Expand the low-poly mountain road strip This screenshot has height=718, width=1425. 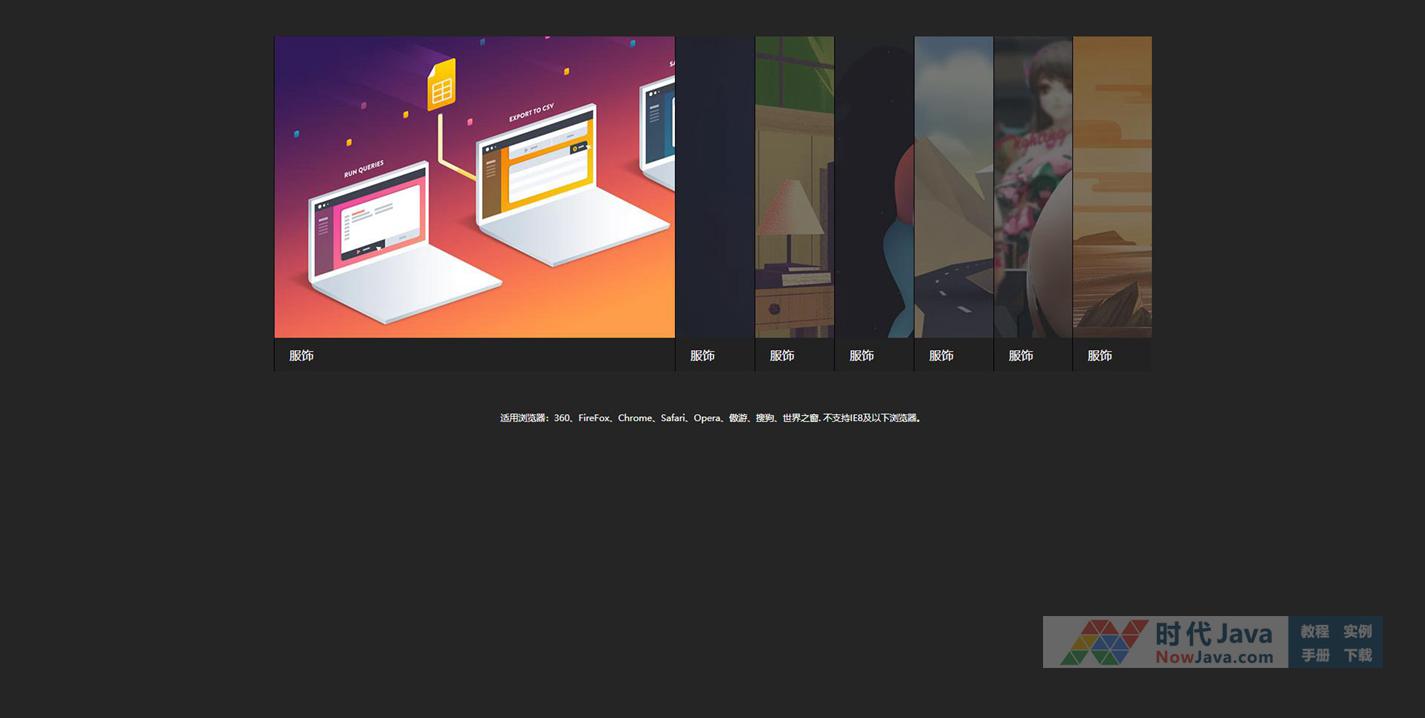[x=953, y=187]
